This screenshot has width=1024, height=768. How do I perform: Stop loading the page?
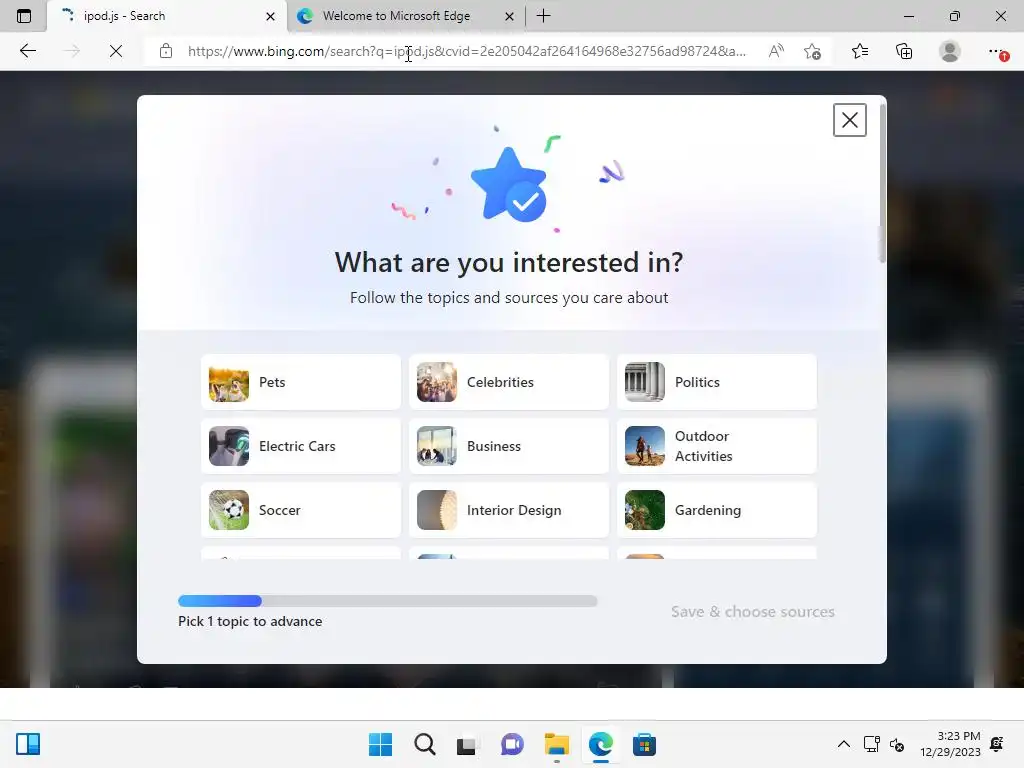[x=116, y=51]
